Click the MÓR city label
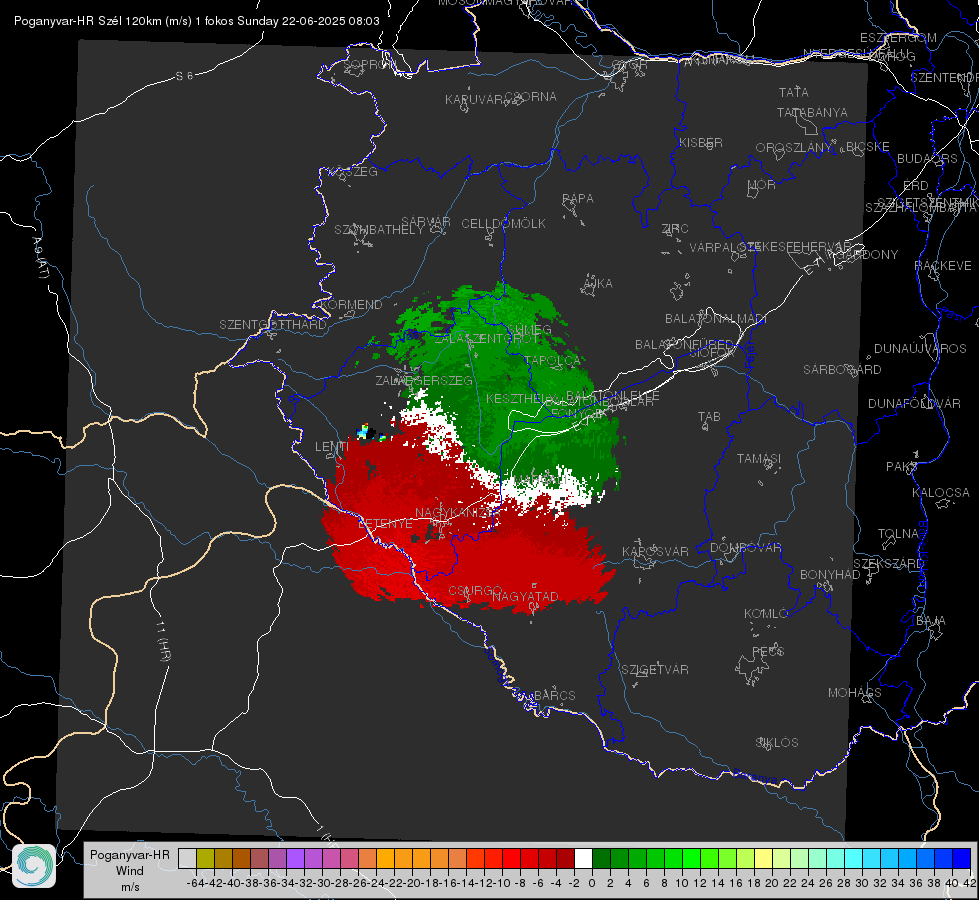This screenshot has width=979, height=900. click(762, 185)
